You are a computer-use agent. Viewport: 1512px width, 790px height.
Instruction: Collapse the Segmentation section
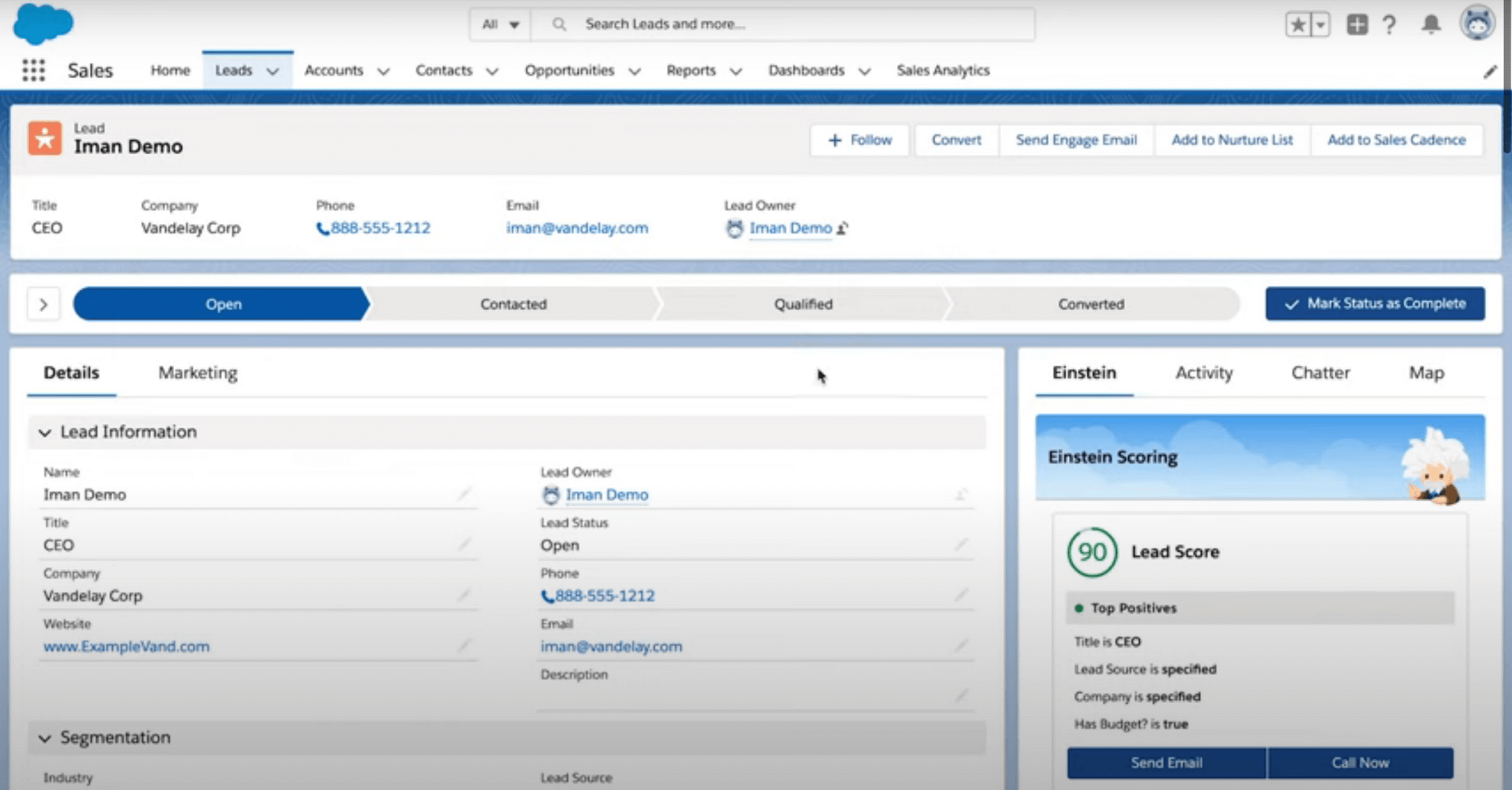(x=45, y=738)
